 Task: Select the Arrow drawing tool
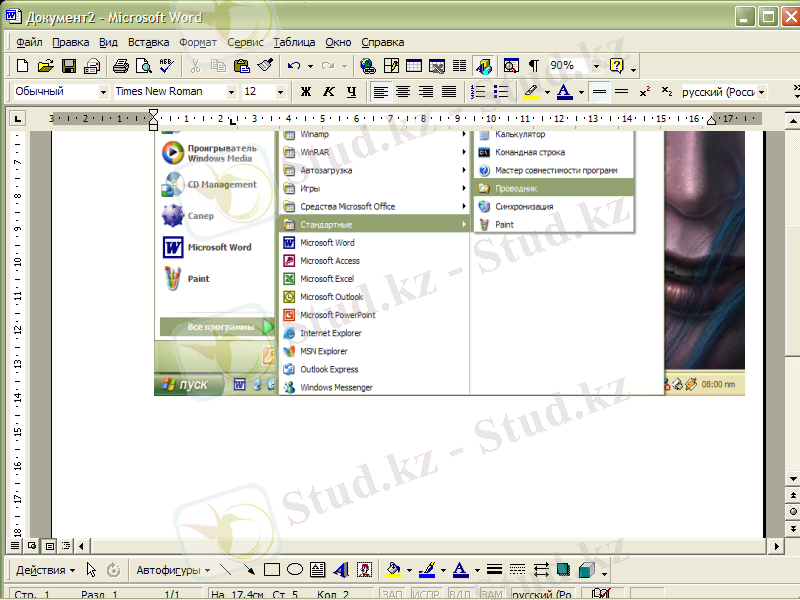pos(249,569)
